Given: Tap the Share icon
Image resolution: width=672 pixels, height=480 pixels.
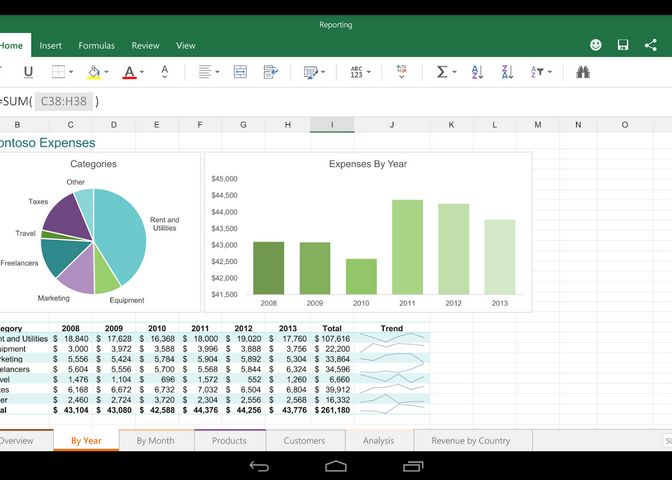Looking at the screenshot, I should pyautogui.click(x=651, y=45).
